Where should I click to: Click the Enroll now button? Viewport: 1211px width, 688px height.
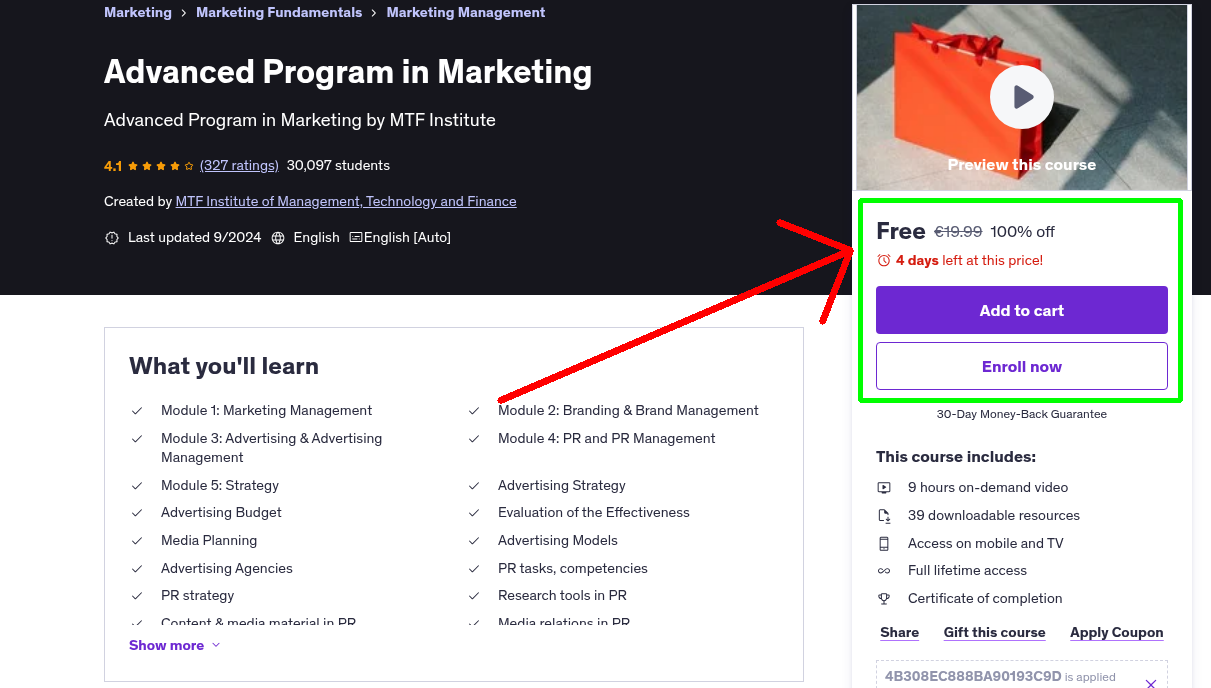click(1022, 366)
